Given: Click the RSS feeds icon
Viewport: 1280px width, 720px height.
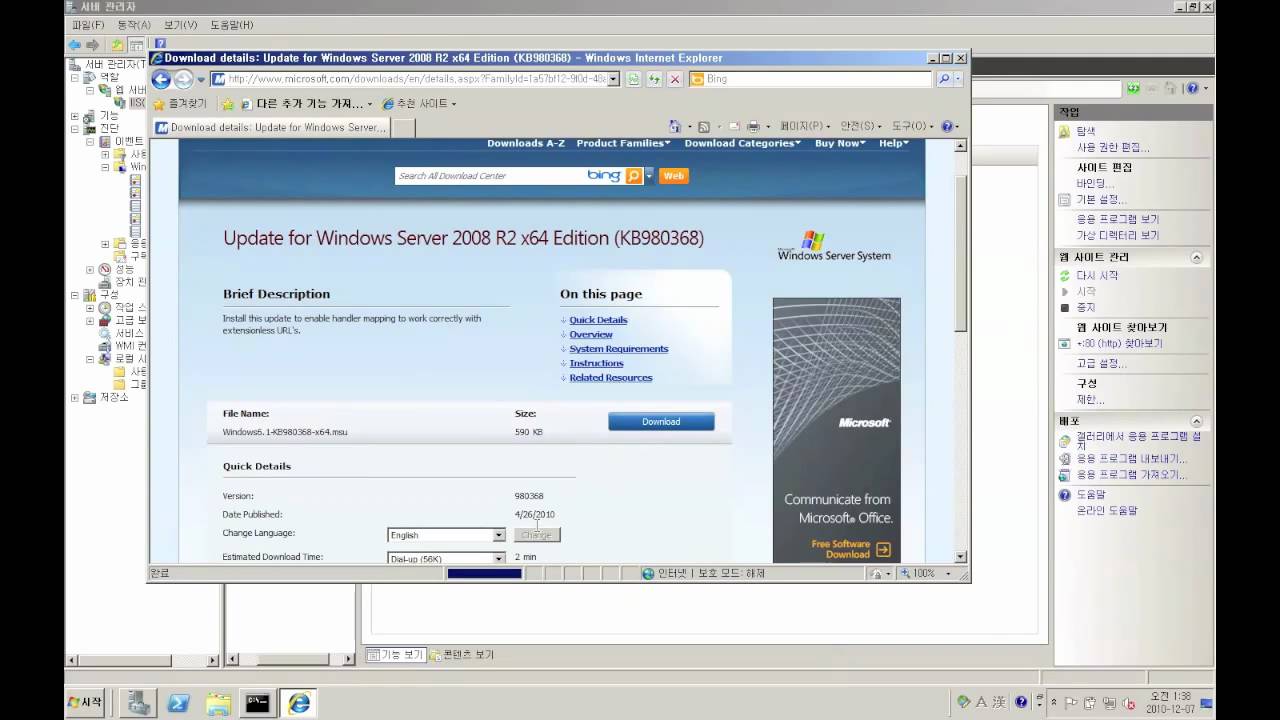Looking at the screenshot, I should pos(704,126).
